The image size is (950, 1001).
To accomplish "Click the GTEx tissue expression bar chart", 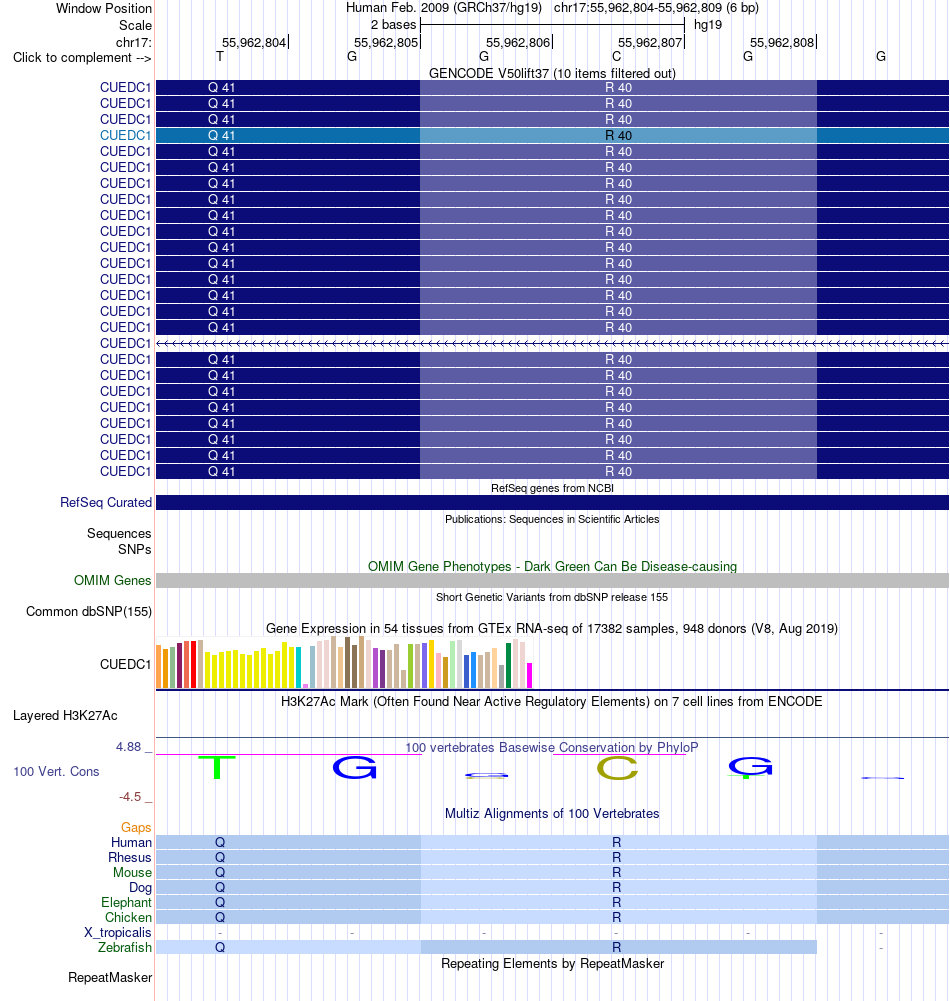I will coord(344,663).
